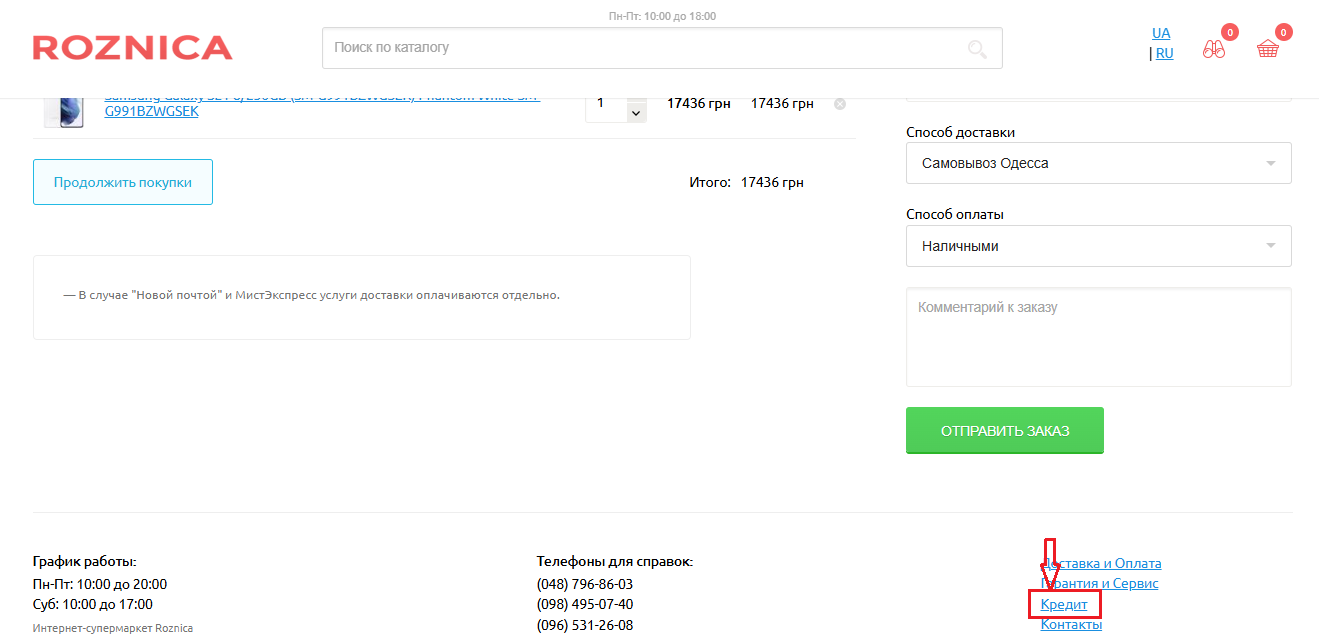Open the delivery method dropdown Самовывоз Одесса
This screenshot has height=639, width=1319.
coord(1098,163)
